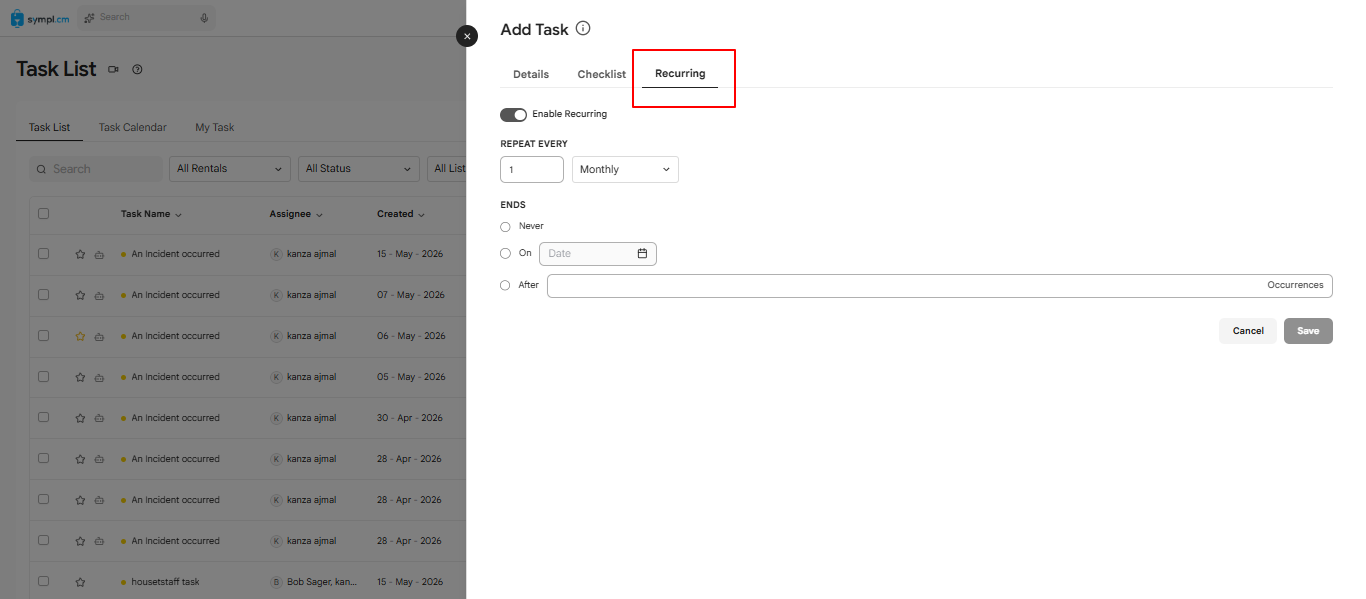Screen dimensions: 1366x599
Task: Open the My Task tab
Action: coord(215,127)
